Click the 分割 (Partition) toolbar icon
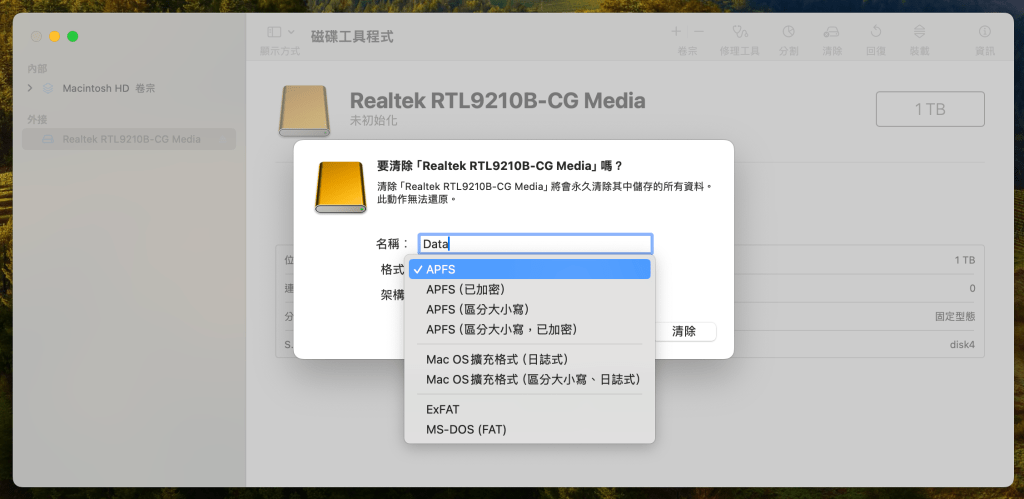The width and height of the screenshot is (1024, 499). [x=788, y=33]
